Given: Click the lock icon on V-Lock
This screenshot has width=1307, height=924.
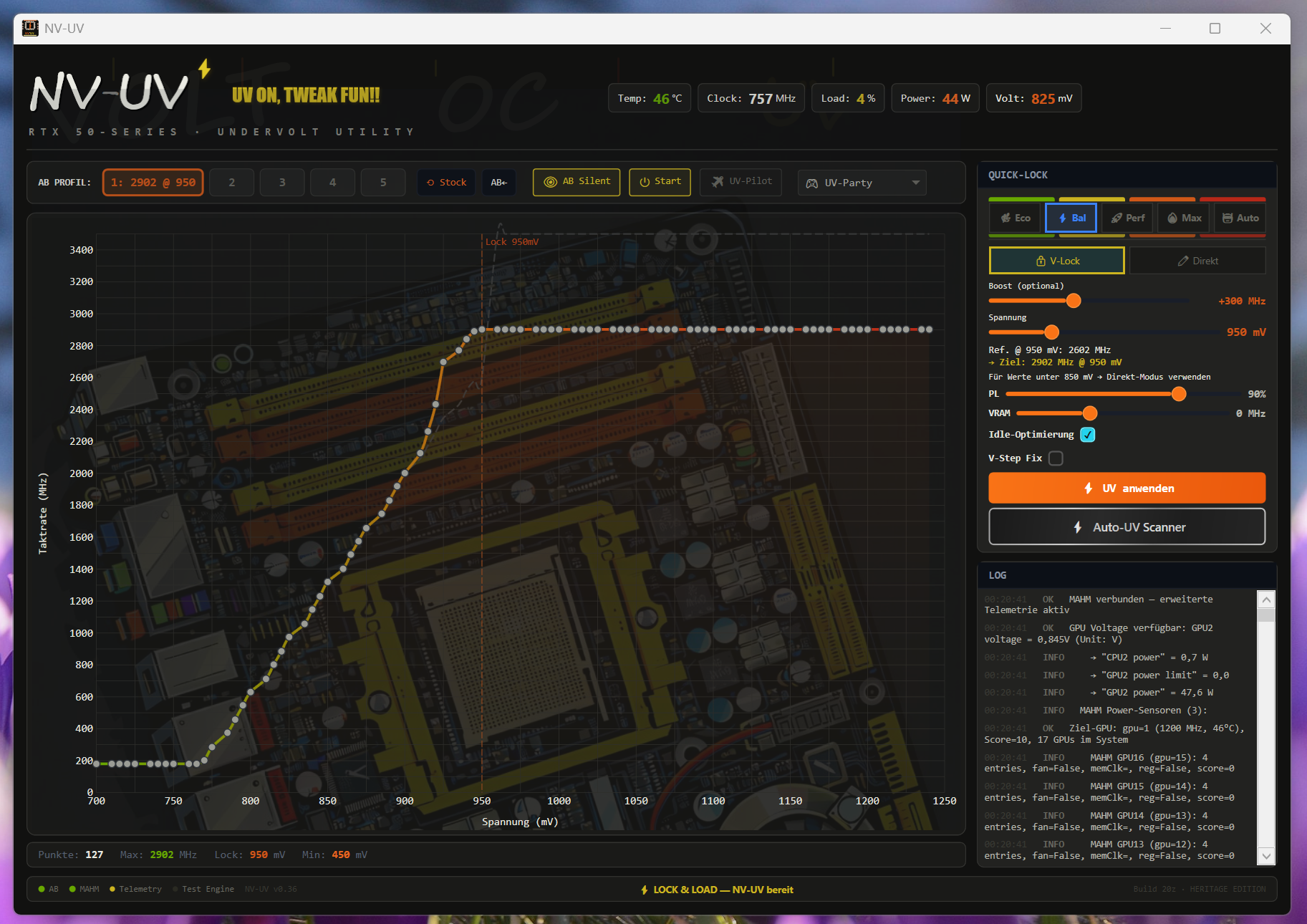Looking at the screenshot, I should click(1041, 261).
